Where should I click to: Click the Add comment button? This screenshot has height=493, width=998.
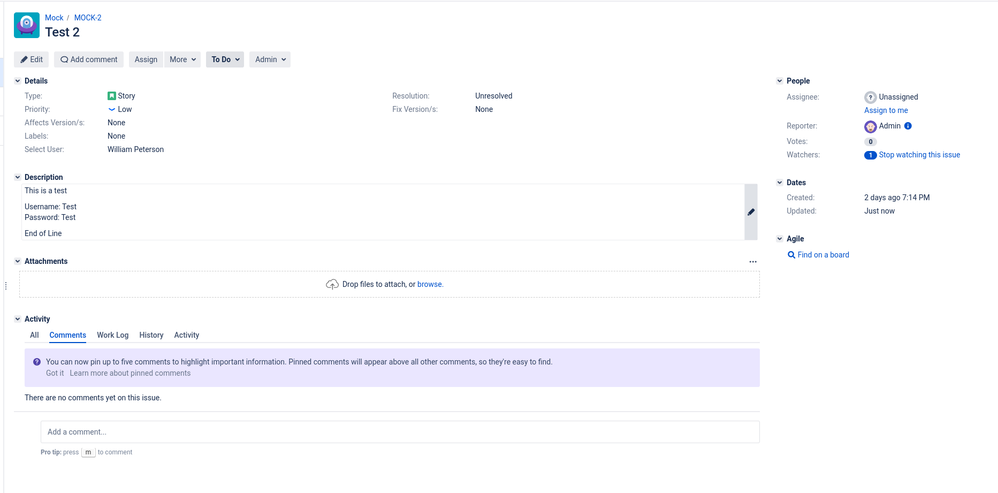coord(88,60)
